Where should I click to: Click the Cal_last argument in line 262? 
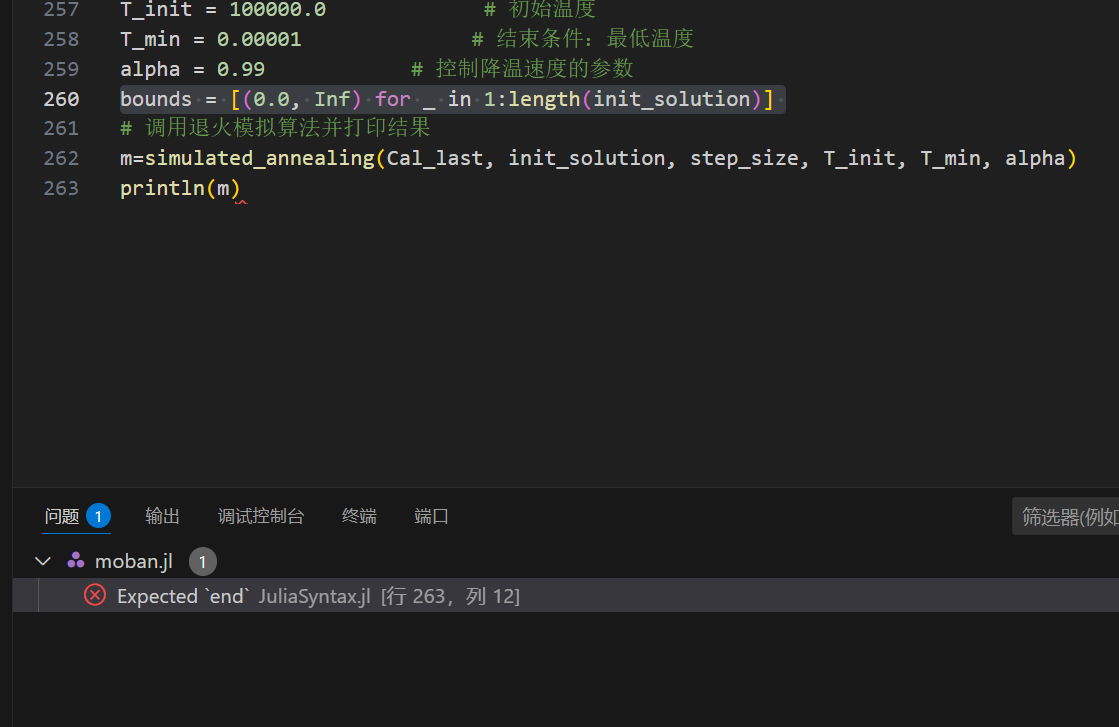(x=435, y=158)
